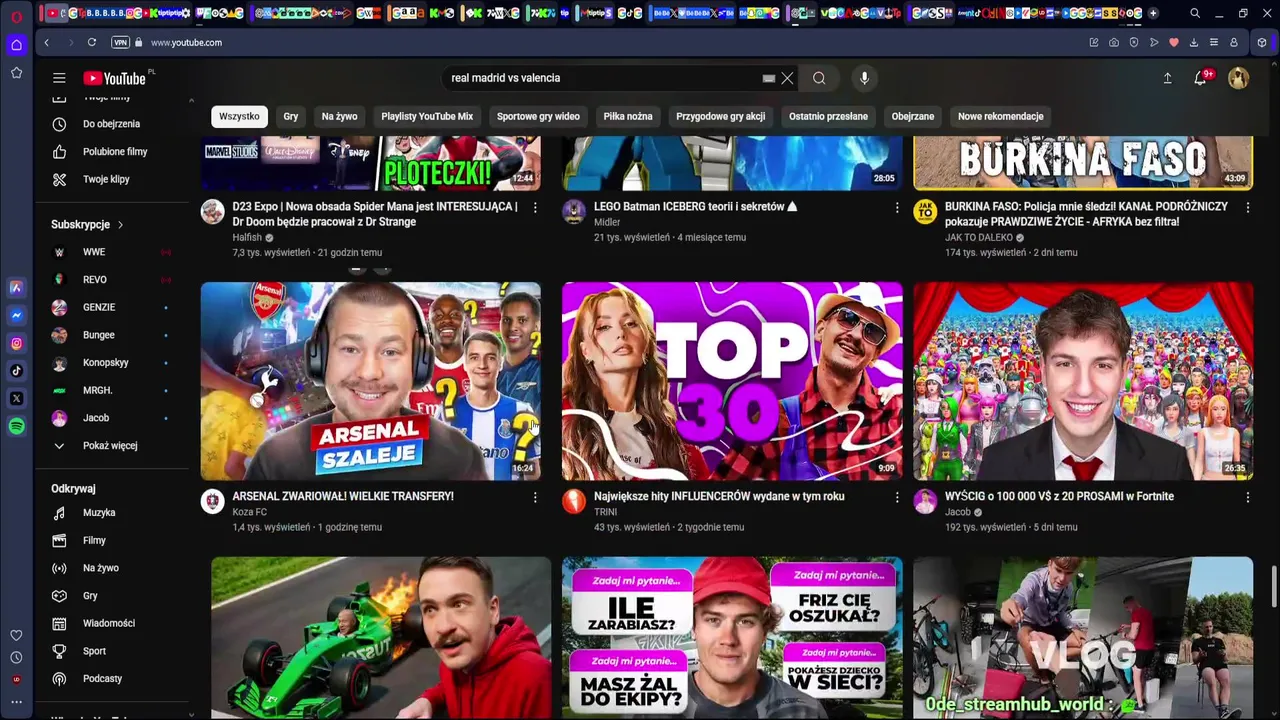The image size is (1280, 720).
Task: Go back in browser history
Action: pyautogui.click(x=46, y=42)
